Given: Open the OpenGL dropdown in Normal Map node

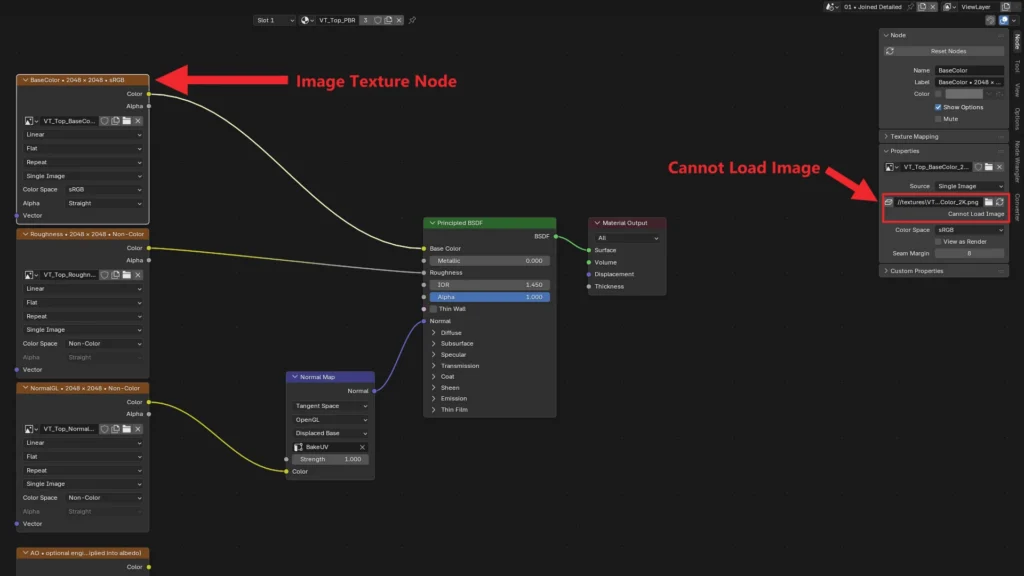Looking at the screenshot, I should coord(330,420).
